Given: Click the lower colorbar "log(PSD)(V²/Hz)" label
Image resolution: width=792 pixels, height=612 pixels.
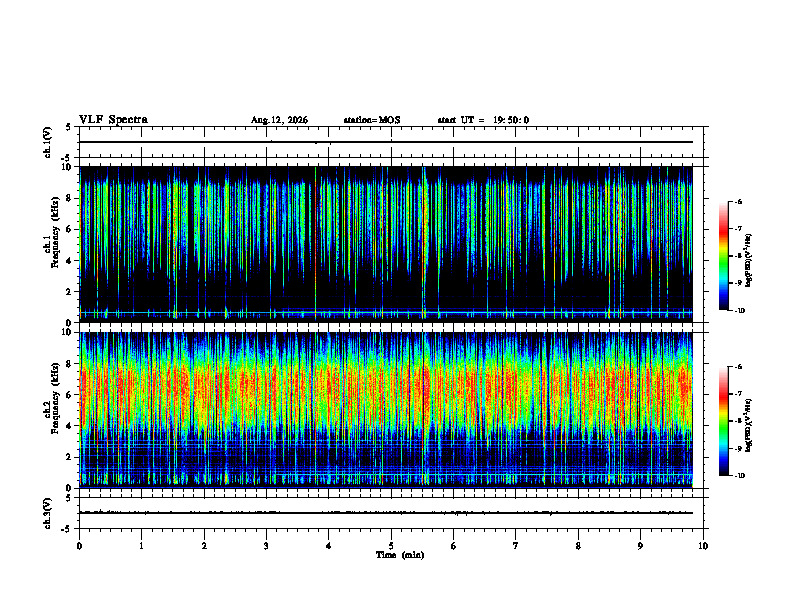Looking at the screenshot, I should (749, 426).
